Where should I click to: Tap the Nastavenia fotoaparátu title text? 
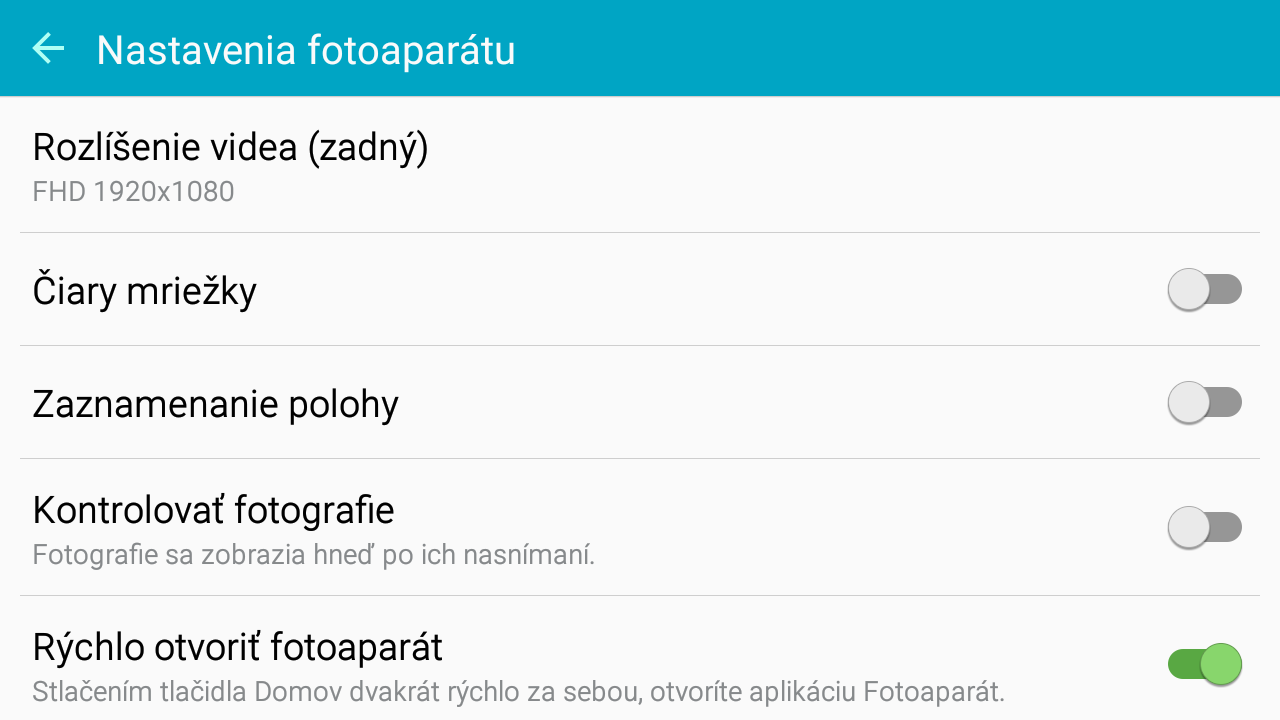[x=305, y=50]
